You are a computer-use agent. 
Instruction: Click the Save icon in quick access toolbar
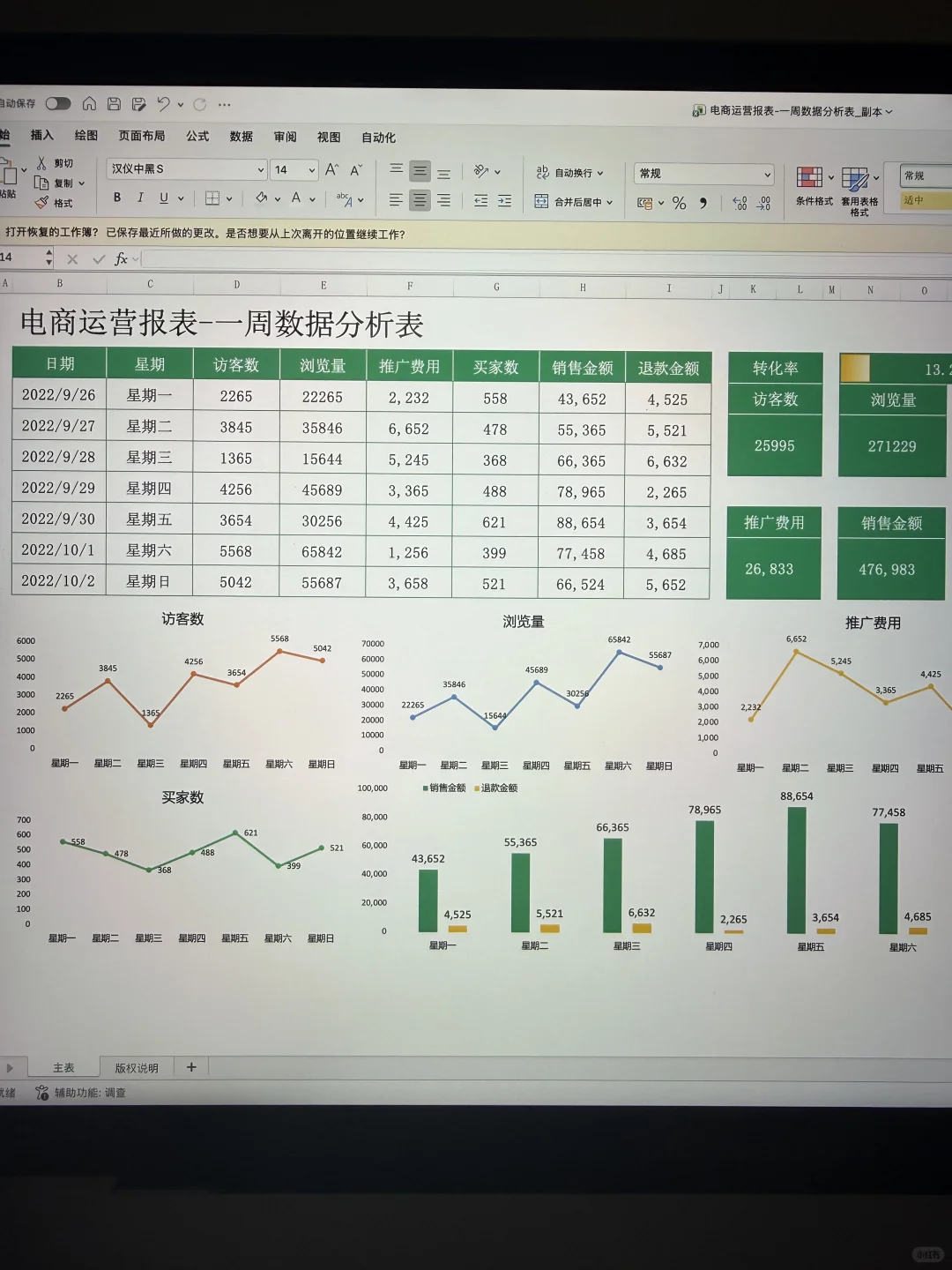click(114, 104)
